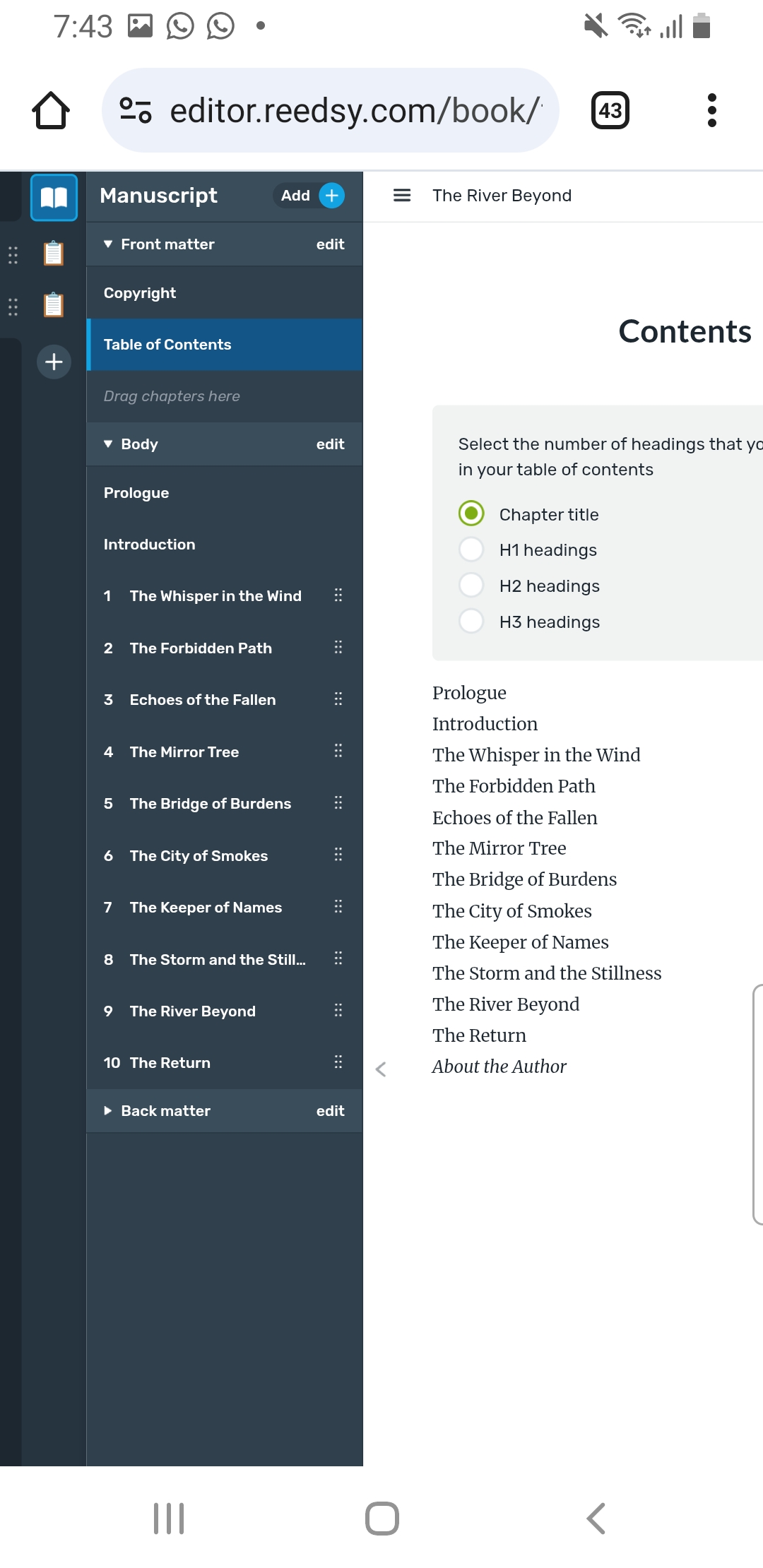Click edit next to Back matter
763x1568 pixels.
330,1111
